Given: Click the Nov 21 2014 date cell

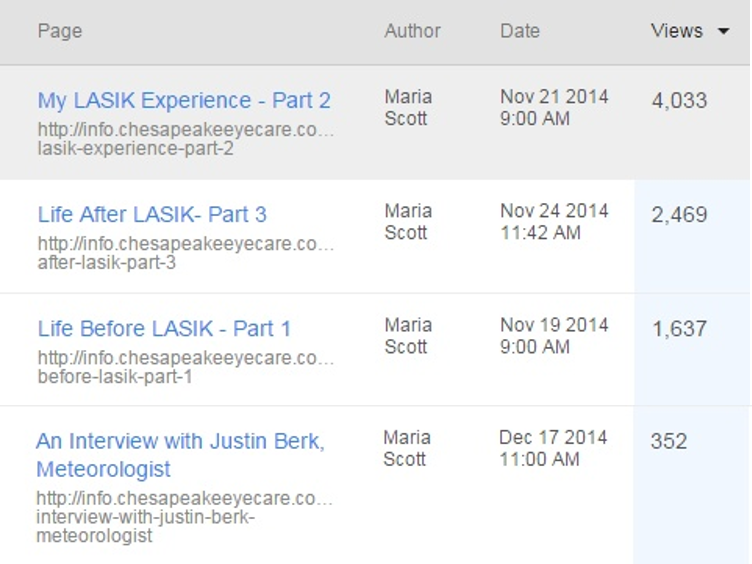Looking at the screenshot, I should coord(554,107).
